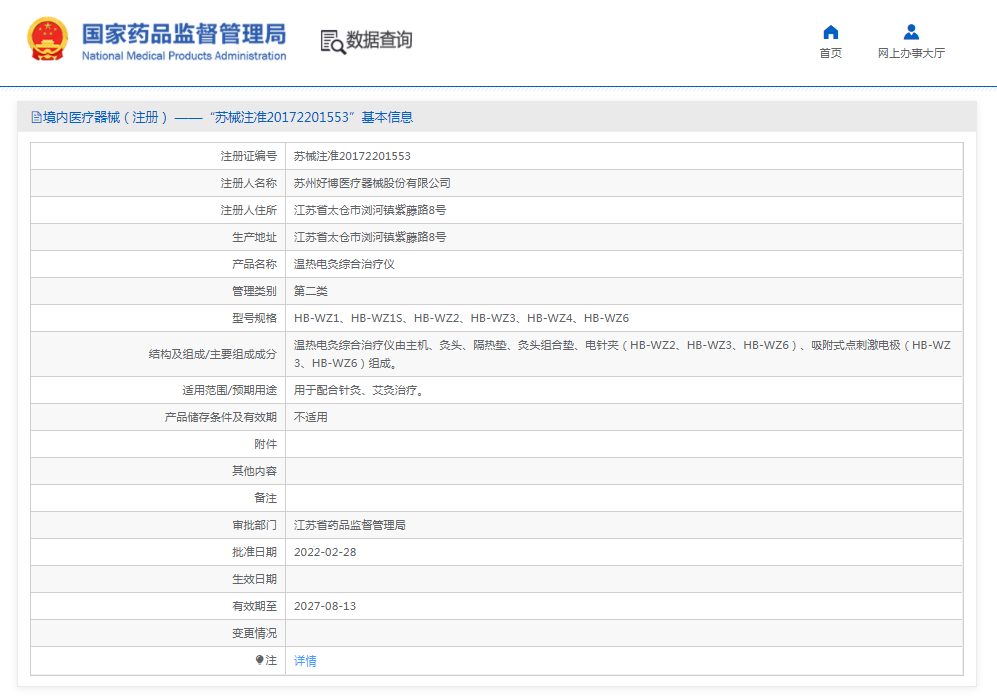Viewport: 997px width, 700px height.
Task: Click the 第二类 category value
Action: click(x=311, y=291)
